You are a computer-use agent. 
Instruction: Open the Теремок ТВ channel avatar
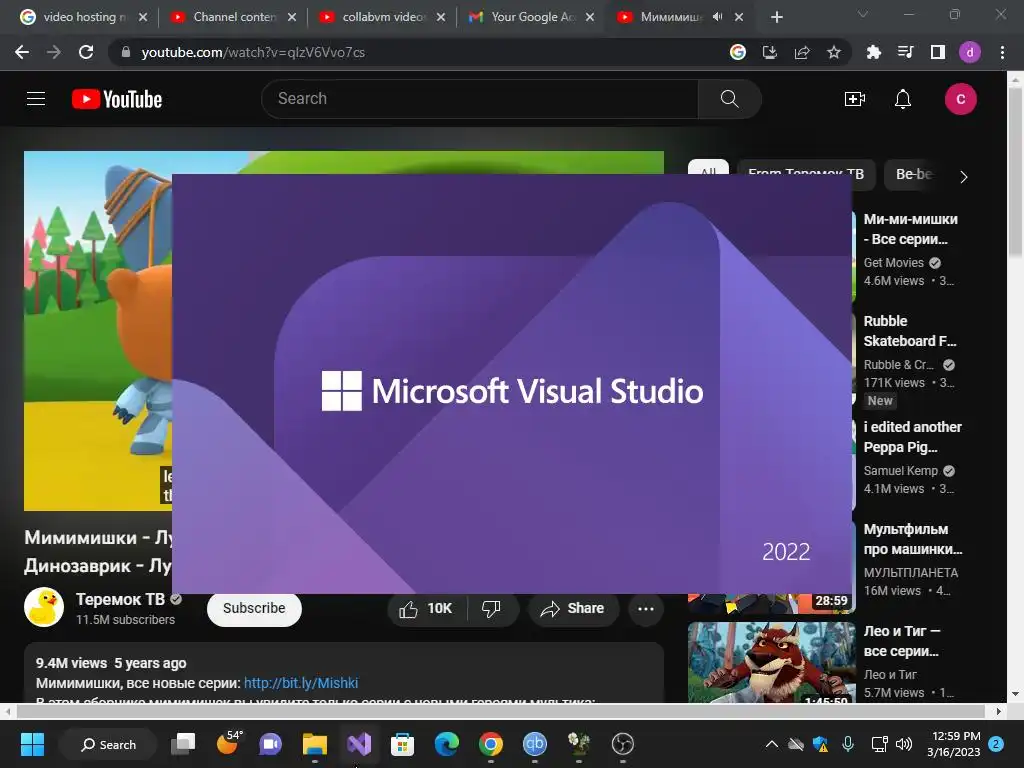(44, 607)
